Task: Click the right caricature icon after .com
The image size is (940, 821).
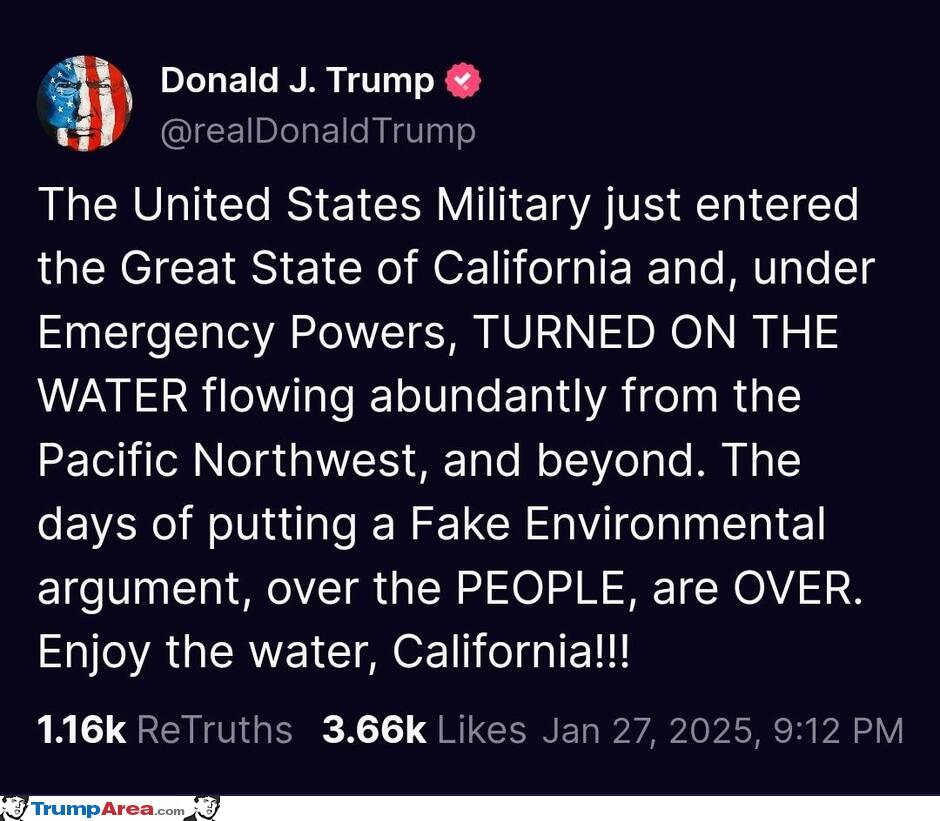Action: coord(203,808)
